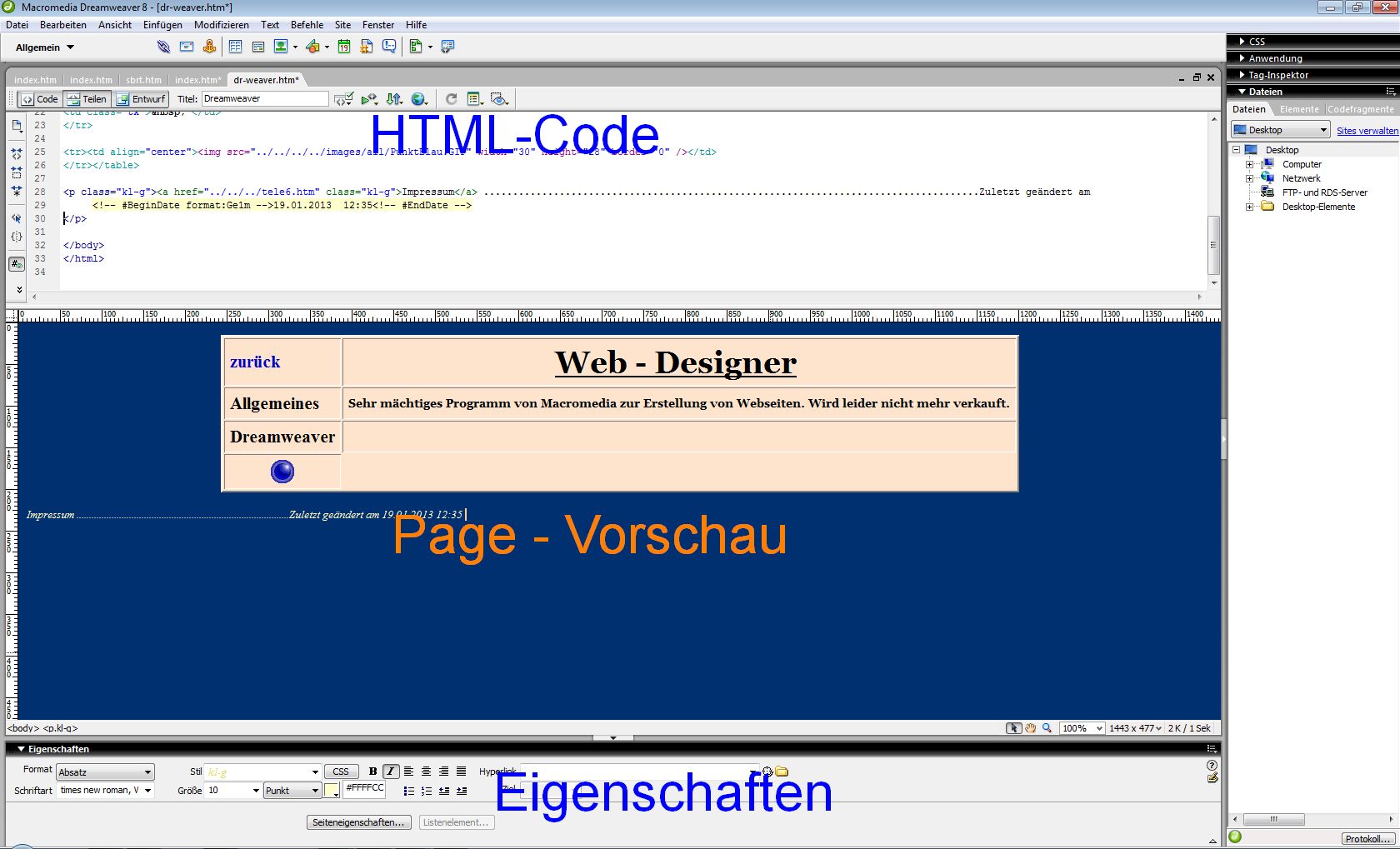
Task: Switch to the sbrt.htm document tab
Action: (x=143, y=80)
